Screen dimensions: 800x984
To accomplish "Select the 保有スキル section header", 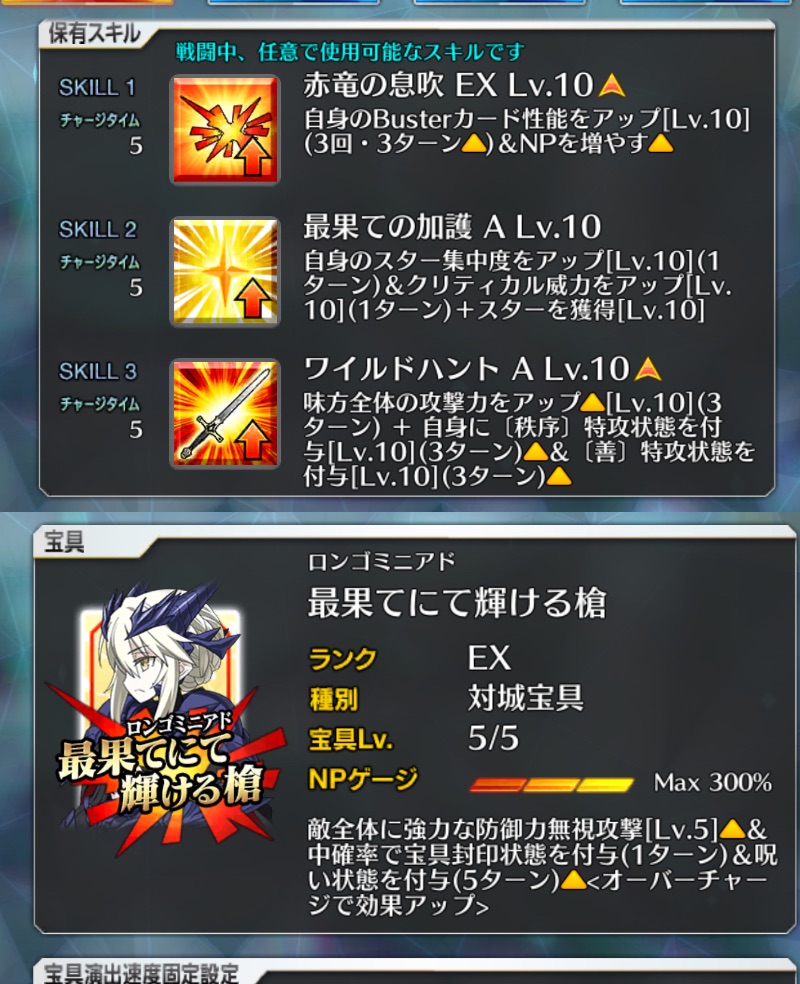I will [94, 34].
